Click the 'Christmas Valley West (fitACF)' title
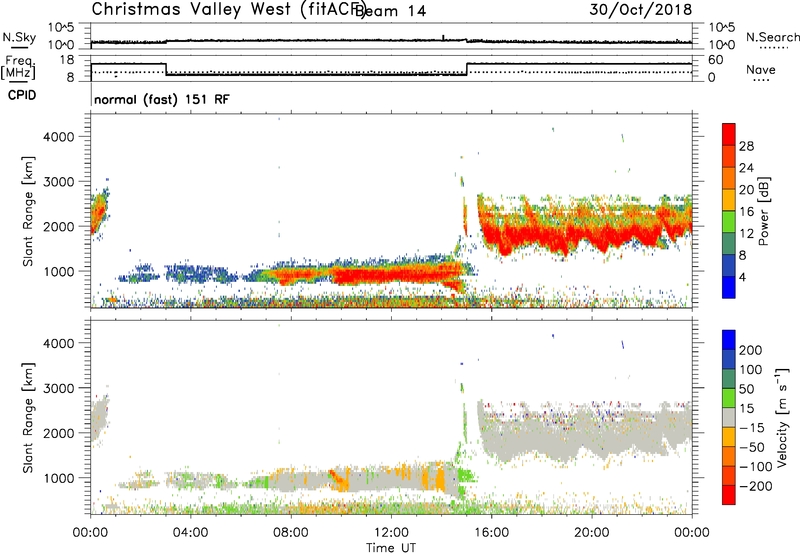 [228, 10]
